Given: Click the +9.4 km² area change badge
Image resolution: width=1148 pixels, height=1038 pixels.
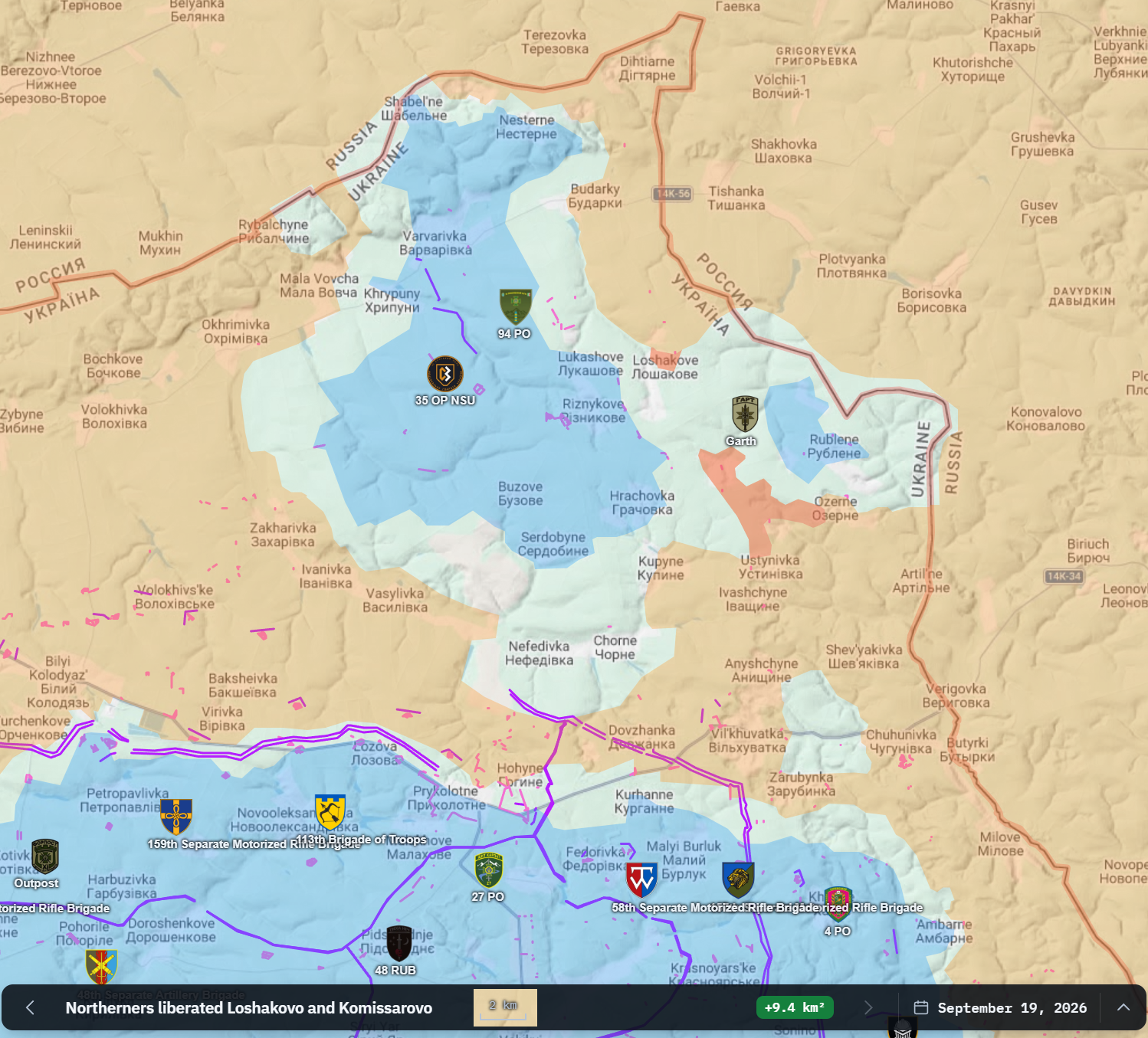Looking at the screenshot, I should tap(795, 1007).
